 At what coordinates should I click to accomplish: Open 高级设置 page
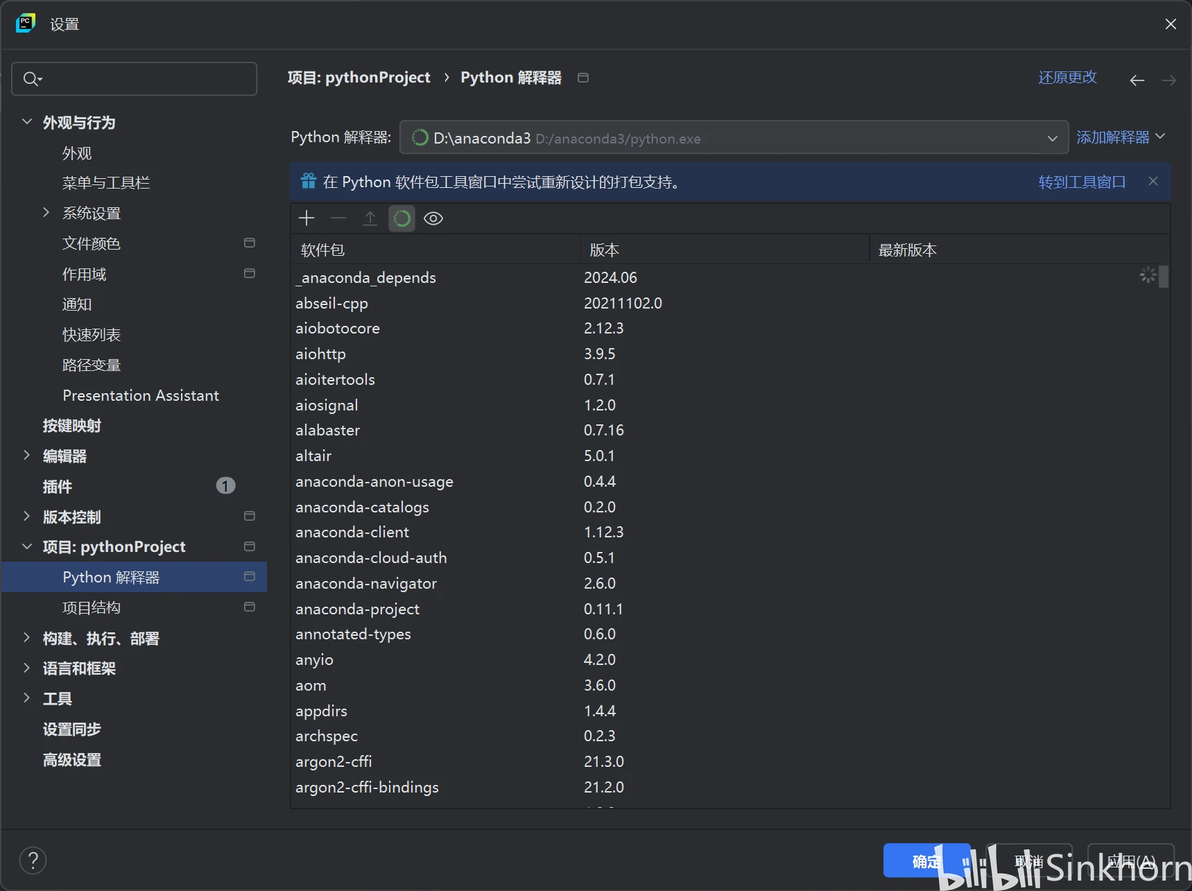tap(71, 759)
